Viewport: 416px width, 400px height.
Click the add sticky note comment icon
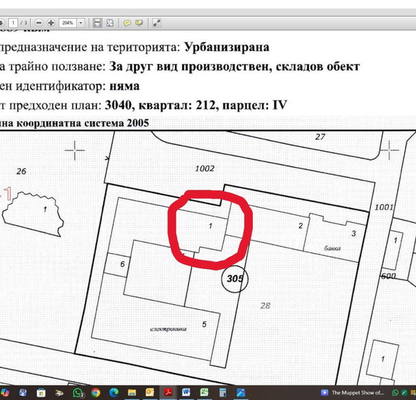coord(127,23)
